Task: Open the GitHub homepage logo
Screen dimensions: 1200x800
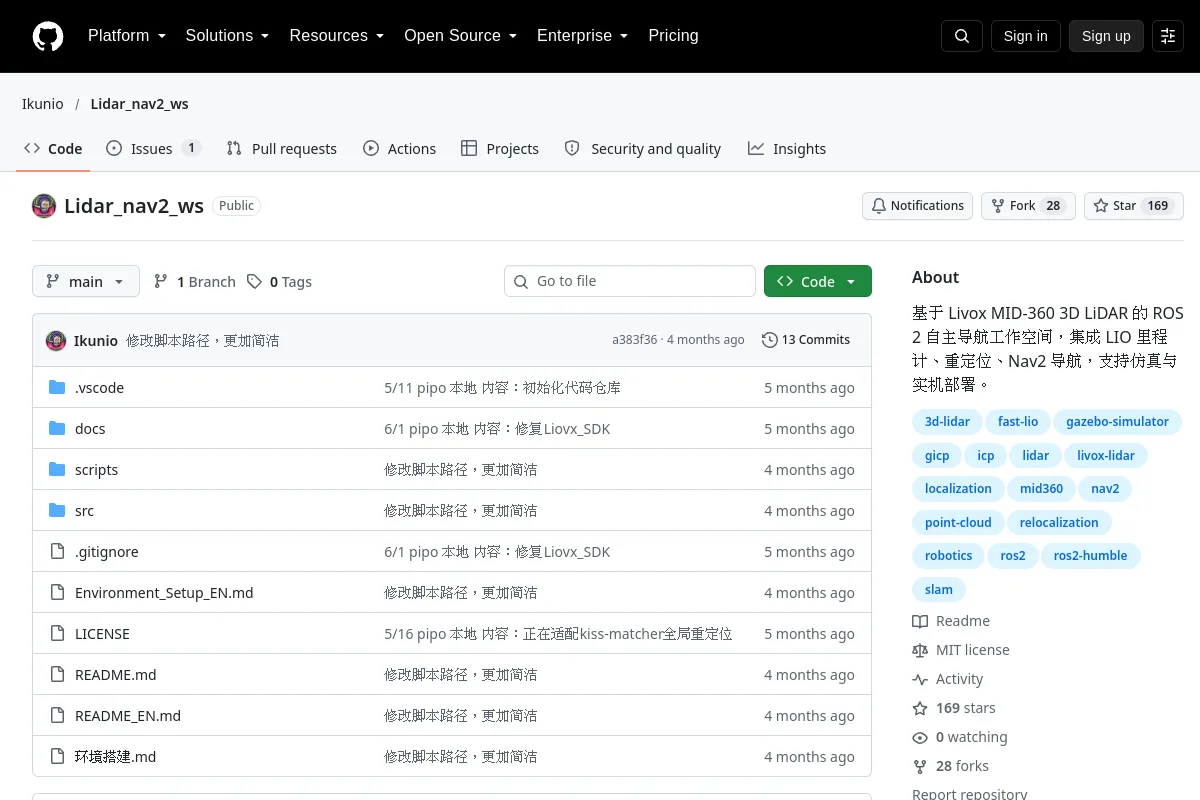Action: (x=48, y=36)
